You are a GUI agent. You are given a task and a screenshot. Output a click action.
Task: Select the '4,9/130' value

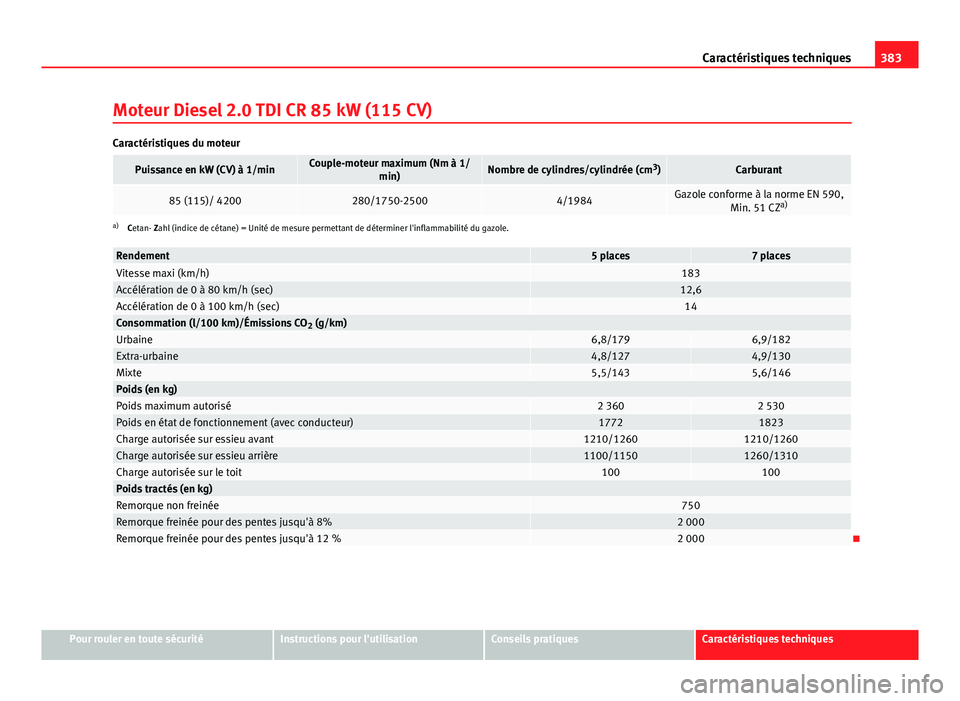point(771,356)
